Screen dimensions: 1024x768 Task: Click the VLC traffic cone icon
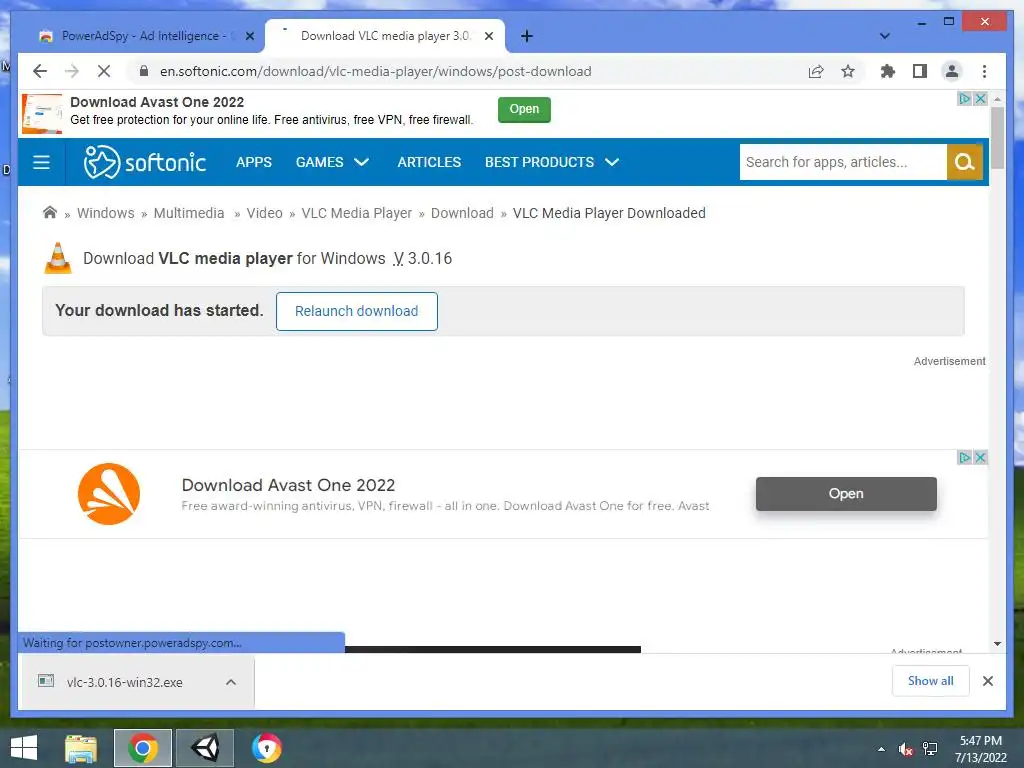57,258
